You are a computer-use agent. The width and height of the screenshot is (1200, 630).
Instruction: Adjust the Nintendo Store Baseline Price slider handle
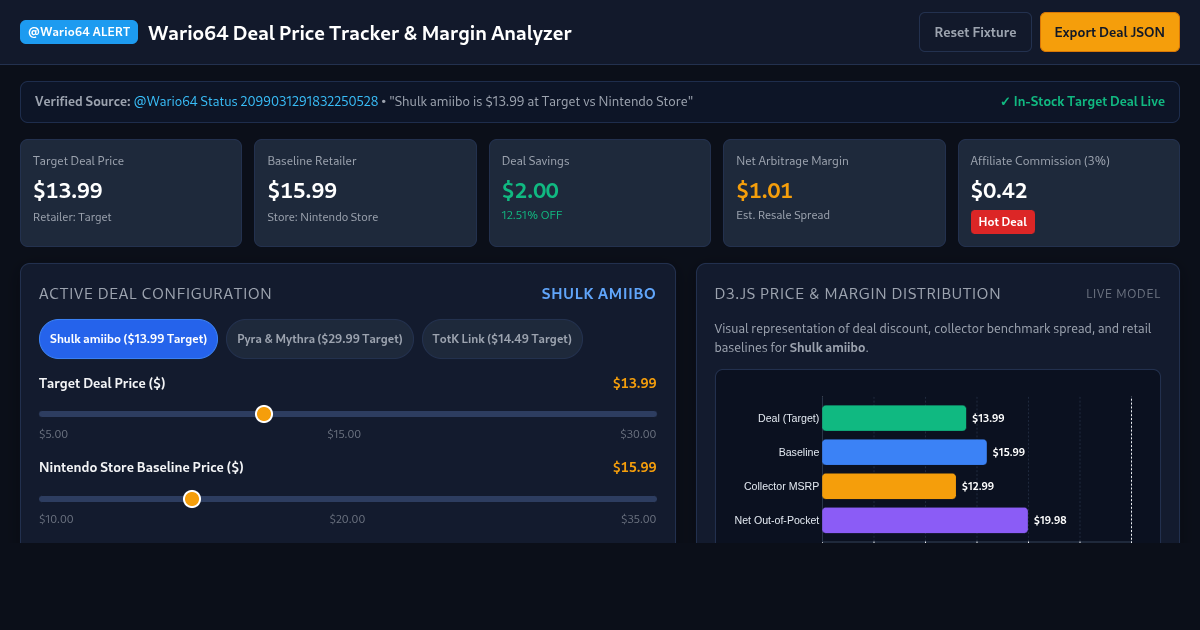click(192, 499)
